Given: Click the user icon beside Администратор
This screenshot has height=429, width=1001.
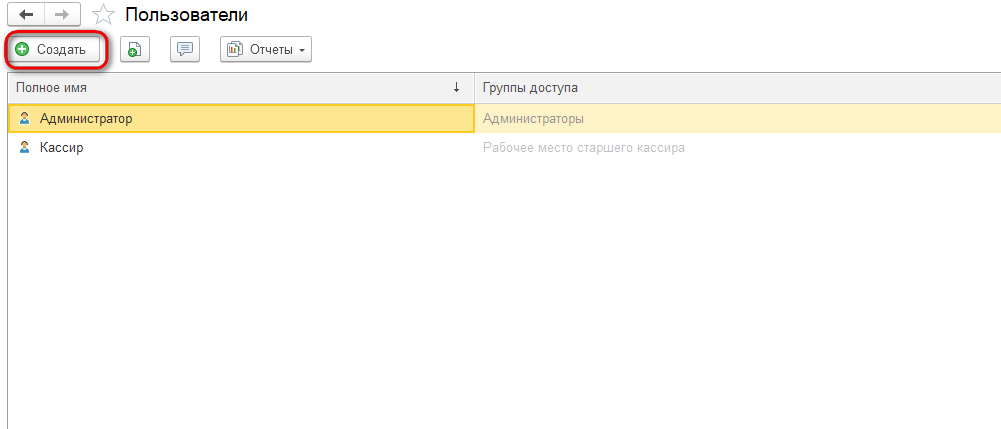Looking at the screenshot, I should (x=24, y=118).
